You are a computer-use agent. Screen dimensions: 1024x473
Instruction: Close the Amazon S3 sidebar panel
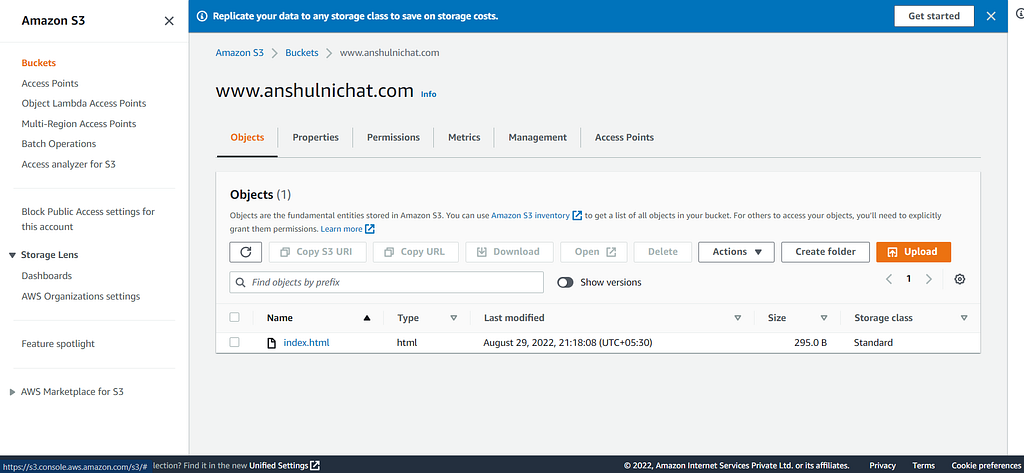coord(169,21)
